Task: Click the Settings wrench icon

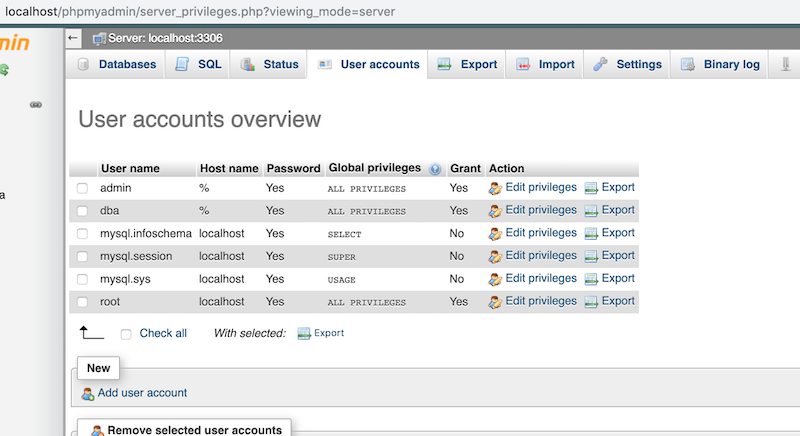Action: click(601, 64)
